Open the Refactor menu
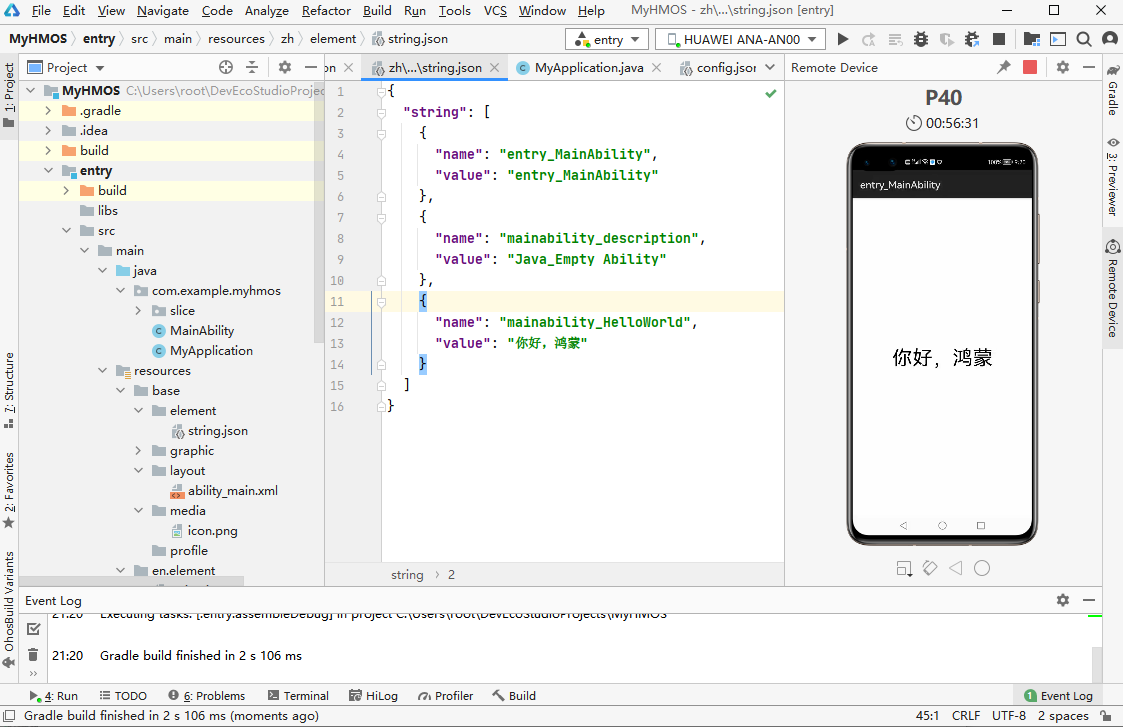The height and width of the screenshot is (727, 1123). coord(326,11)
